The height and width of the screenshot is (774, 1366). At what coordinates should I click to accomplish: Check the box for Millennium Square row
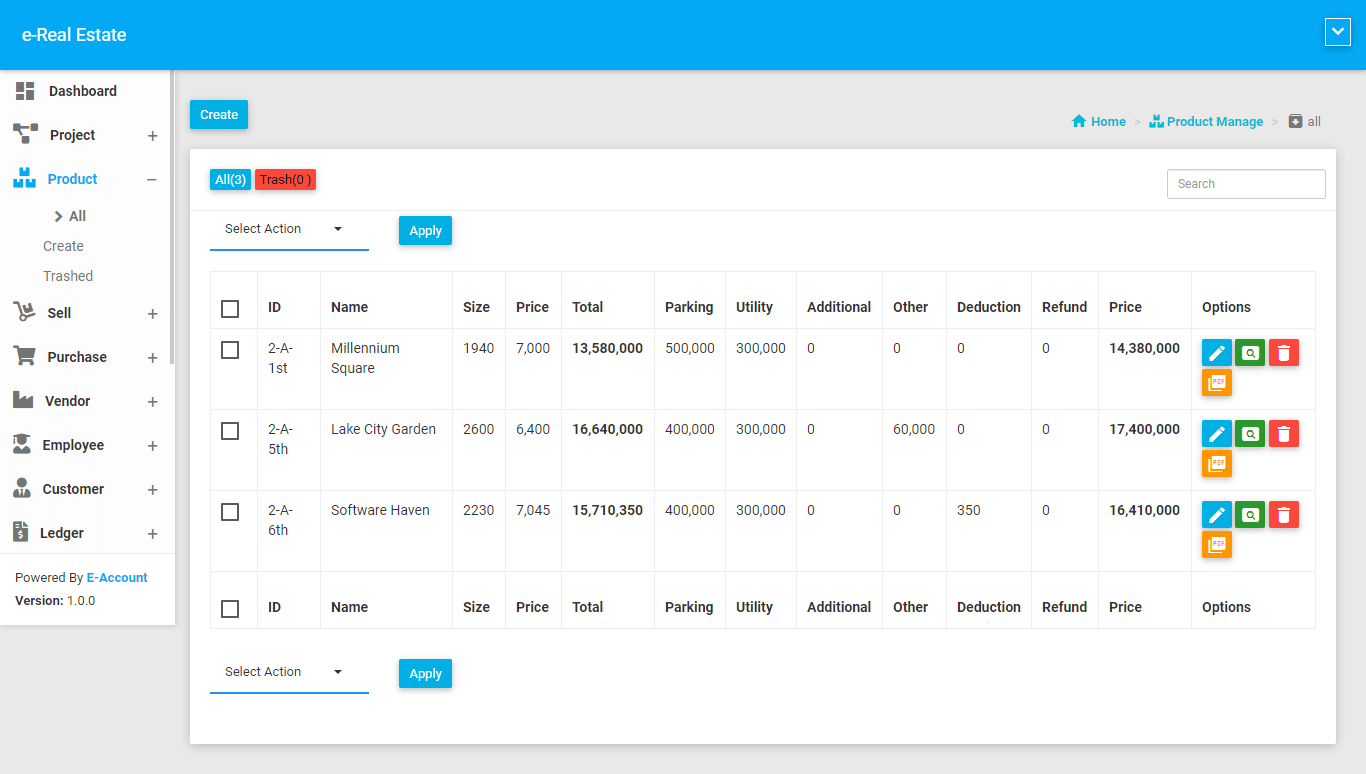230,350
